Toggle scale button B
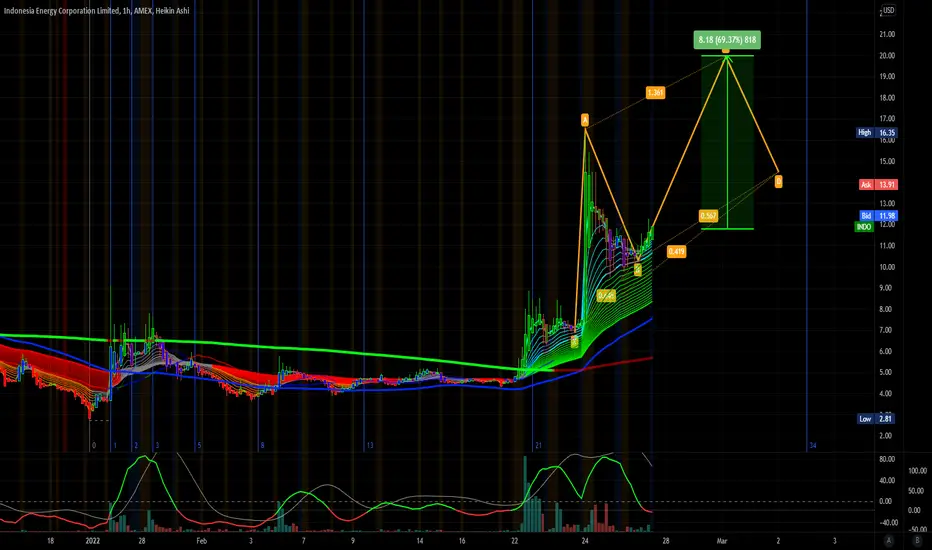Screen dimensions: 932x550 (x=916, y=540)
